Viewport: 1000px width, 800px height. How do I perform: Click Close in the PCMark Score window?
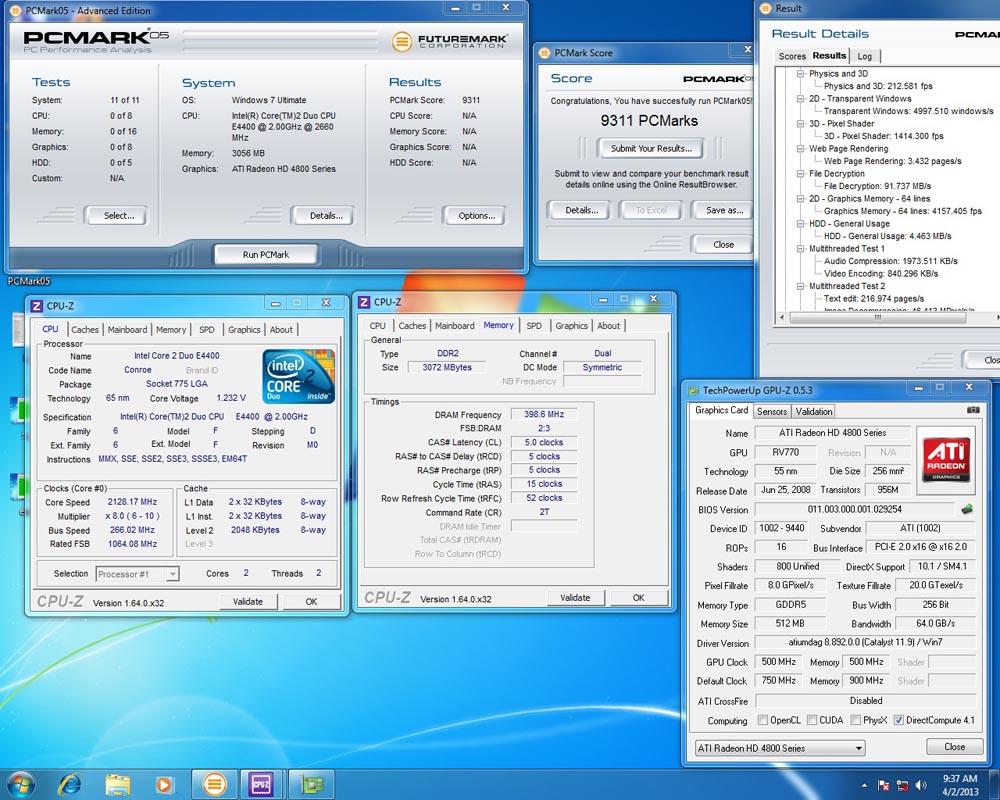723,244
